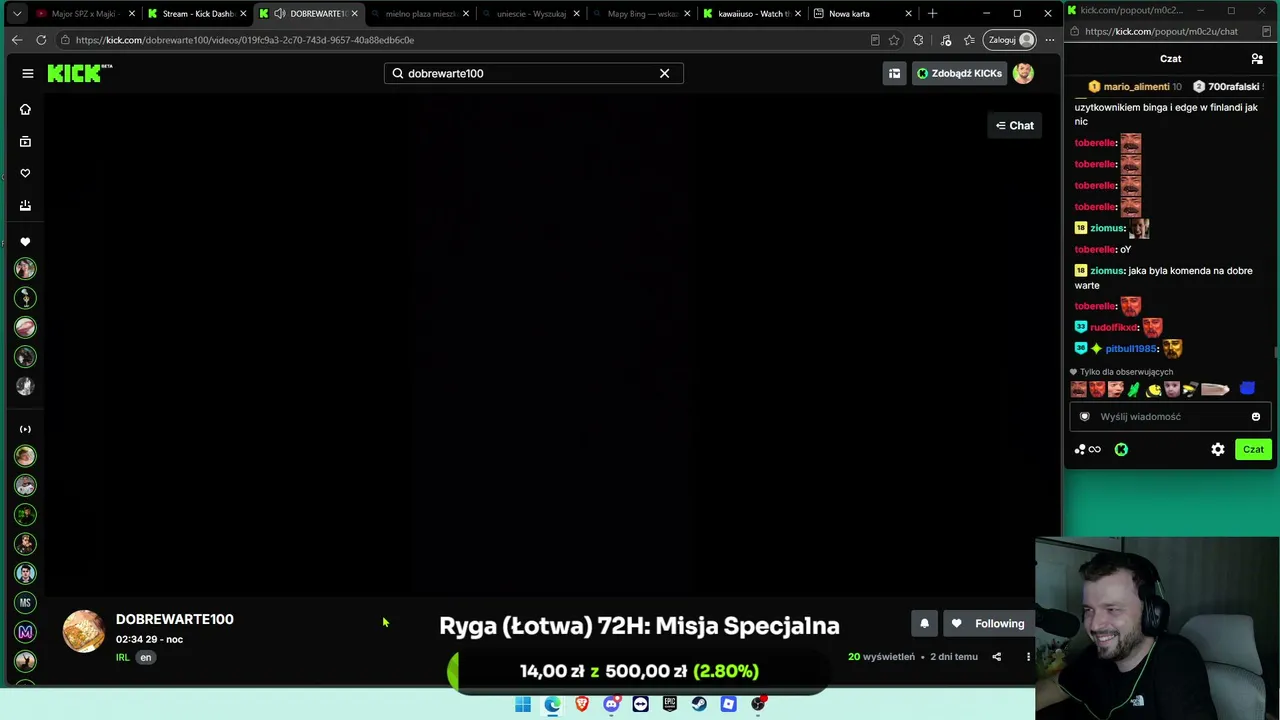Go back with browser back arrow
1280x720 pixels.
[17, 40]
